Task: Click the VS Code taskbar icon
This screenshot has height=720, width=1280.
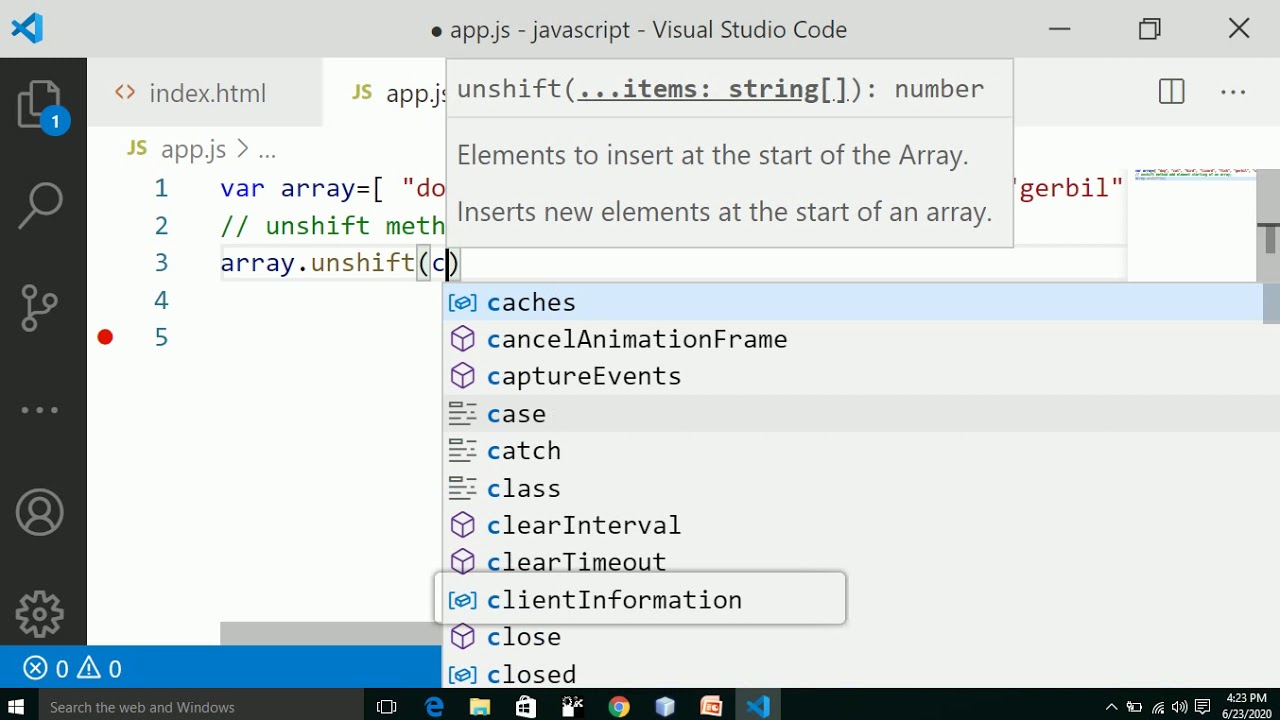Action: (x=758, y=707)
